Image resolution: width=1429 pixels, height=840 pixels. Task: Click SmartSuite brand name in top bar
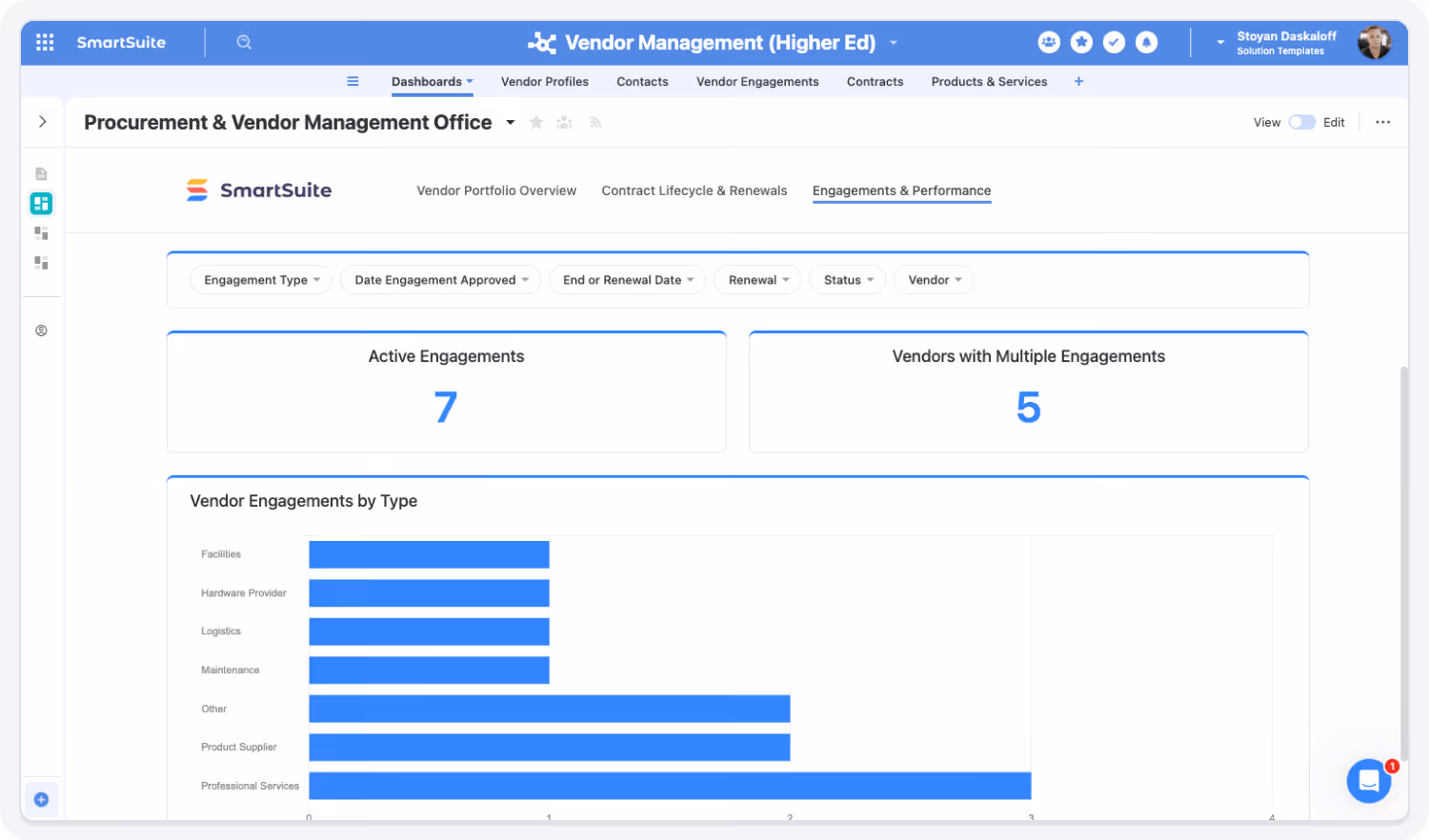[x=121, y=42]
